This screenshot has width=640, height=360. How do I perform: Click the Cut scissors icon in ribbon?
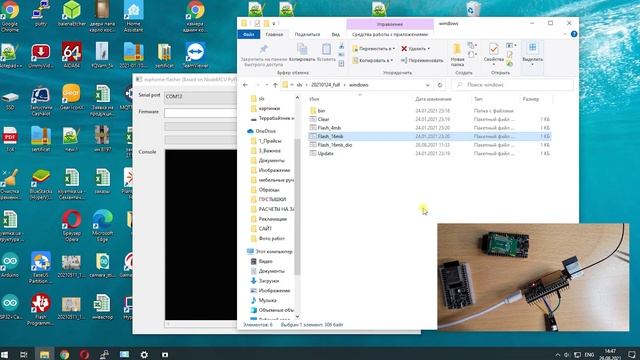(x=341, y=46)
